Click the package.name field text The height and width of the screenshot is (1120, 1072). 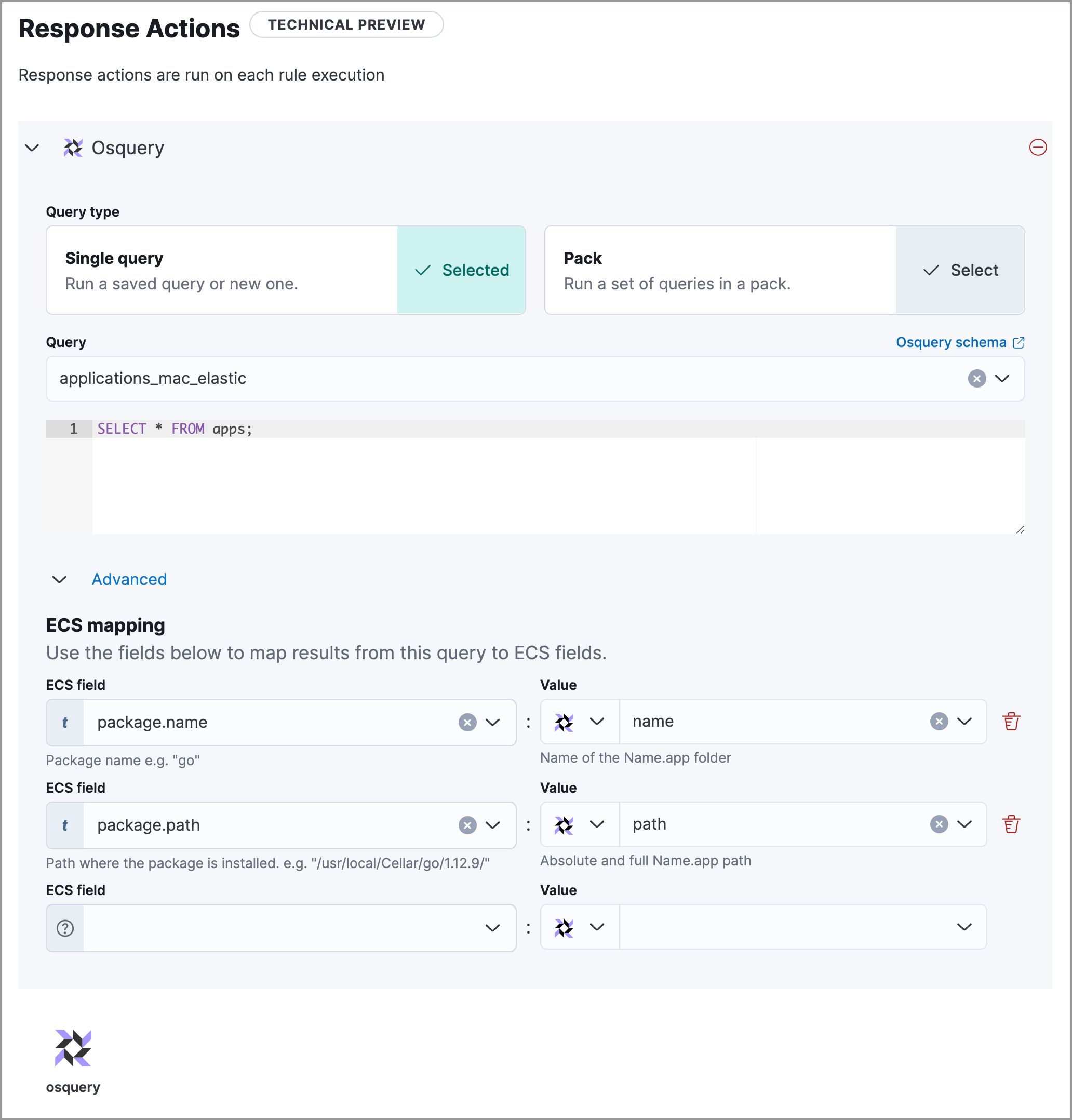tap(152, 722)
